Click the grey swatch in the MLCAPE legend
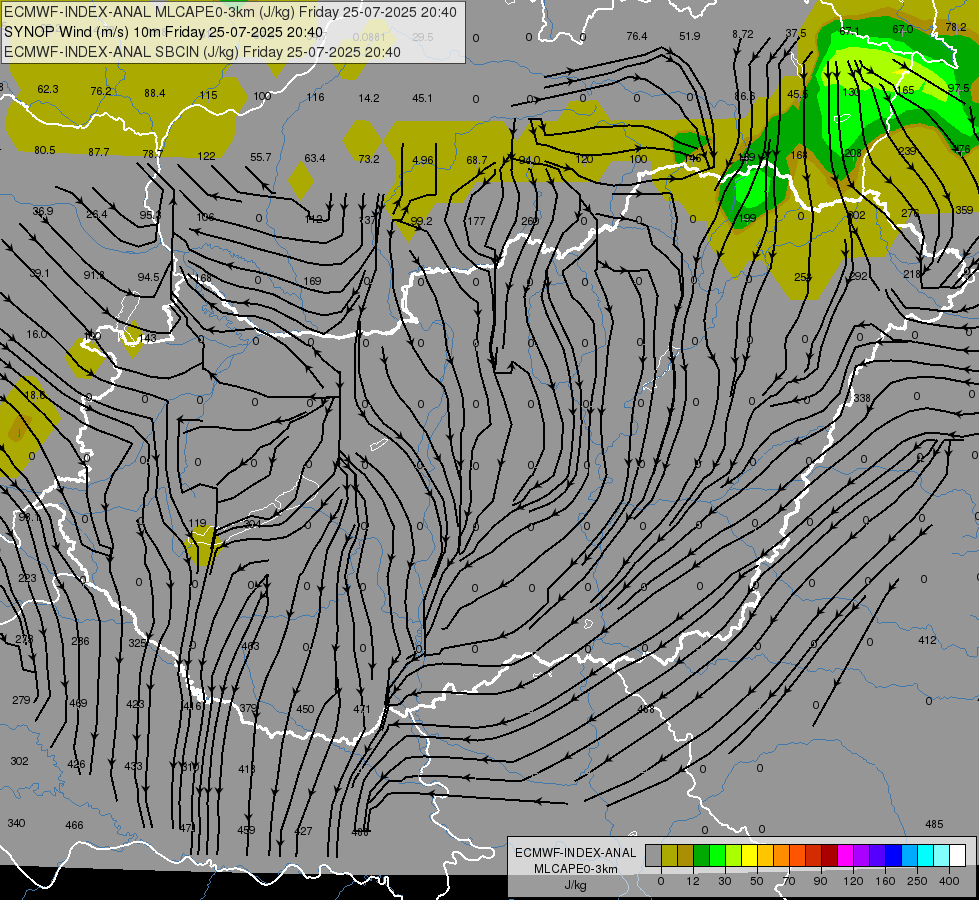The height and width of the screenshot is (900, 979). click(653, 855)
